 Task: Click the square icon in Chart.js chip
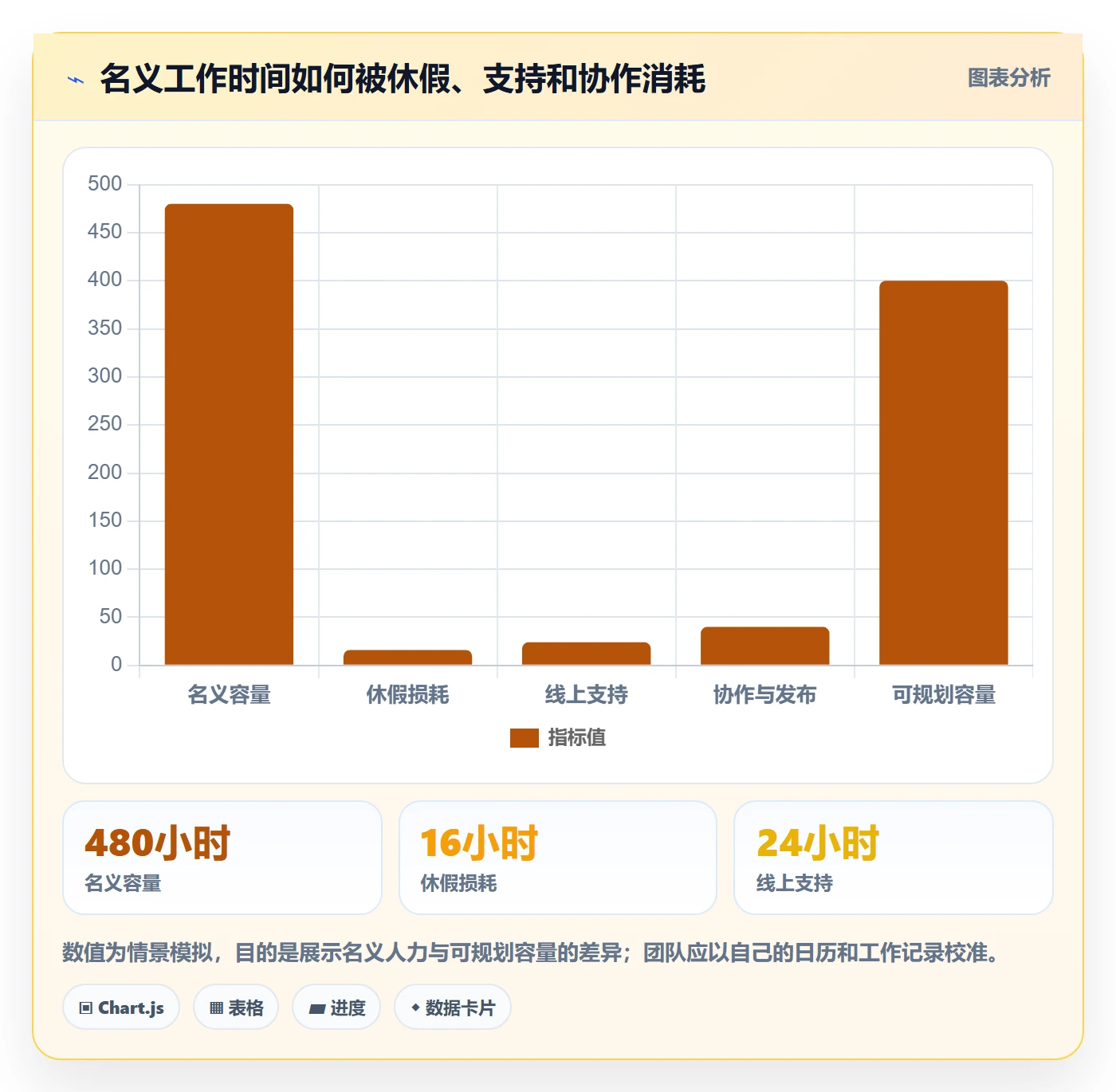86,1008
